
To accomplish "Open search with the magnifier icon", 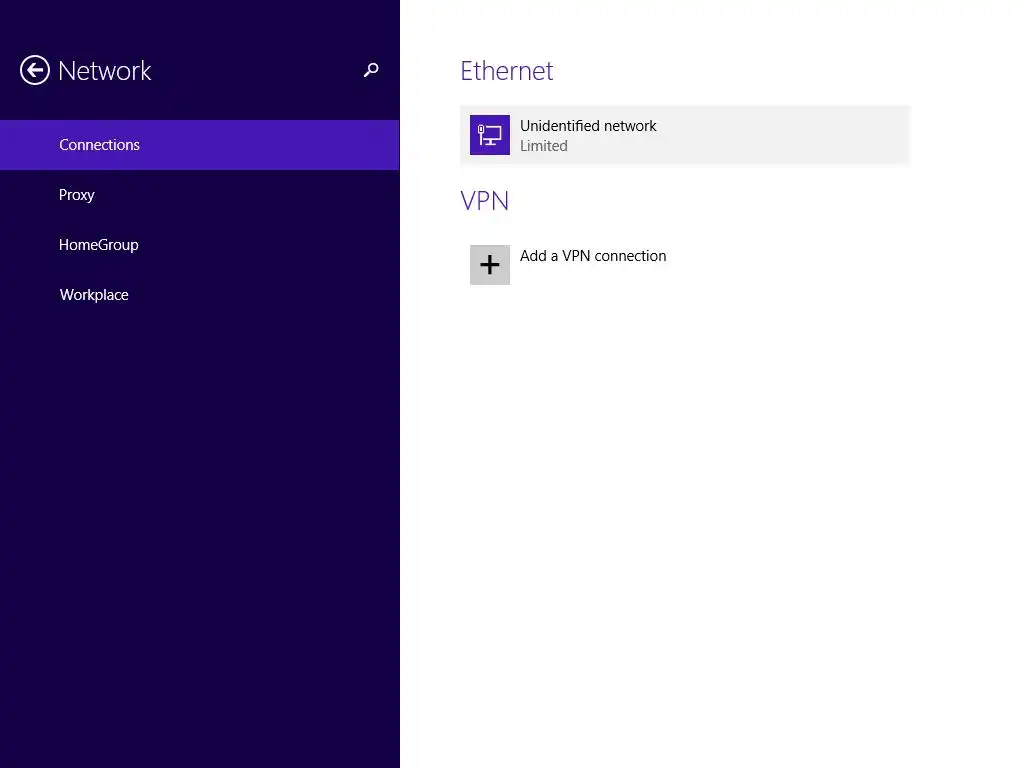I will point(371,70).
